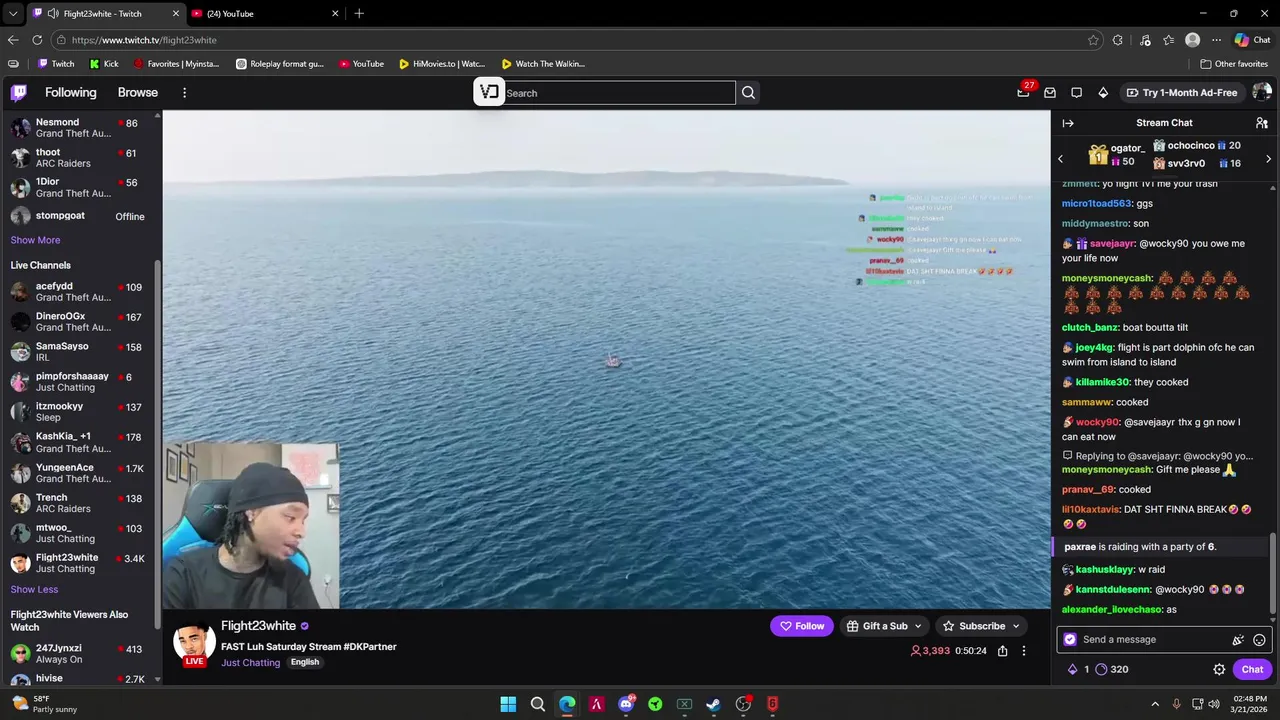This screenshot has height=720, width=1280.
Task: Open the Twitch user avatar menu
Action: click(1262, 92)
